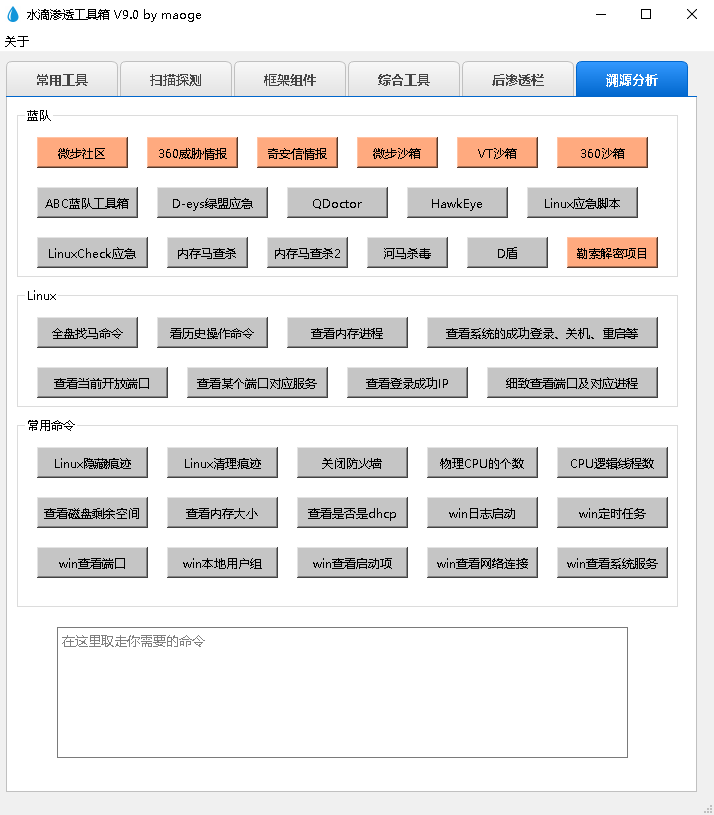Click the 微步社区 button

point(82,153)
